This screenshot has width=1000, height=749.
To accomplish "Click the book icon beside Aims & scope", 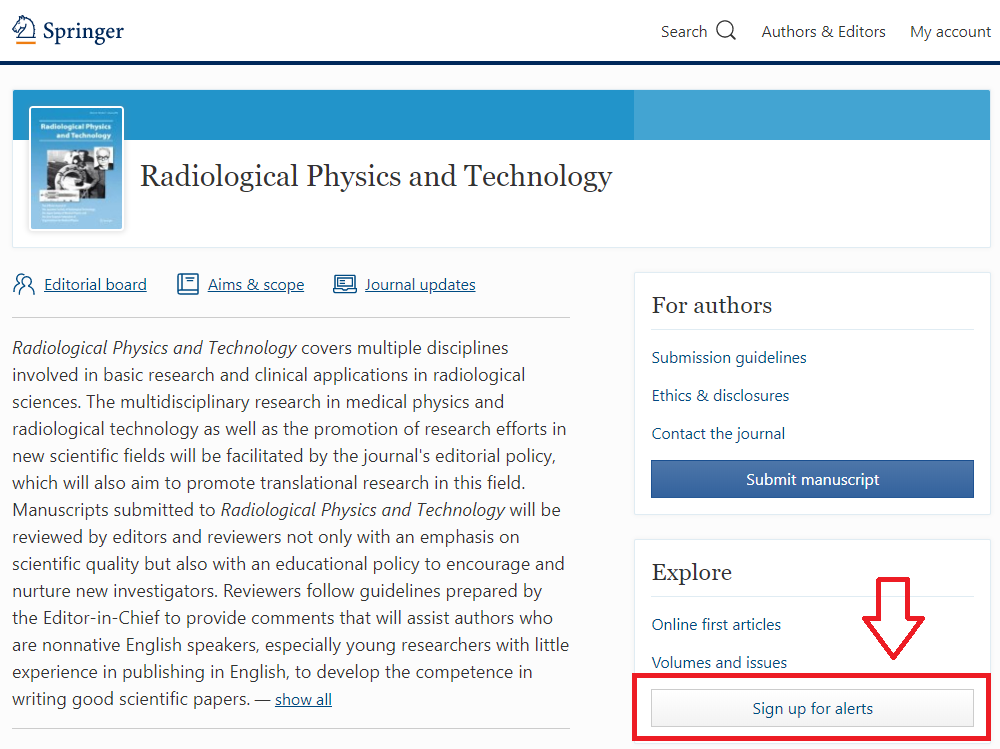I will coord(188,284).
